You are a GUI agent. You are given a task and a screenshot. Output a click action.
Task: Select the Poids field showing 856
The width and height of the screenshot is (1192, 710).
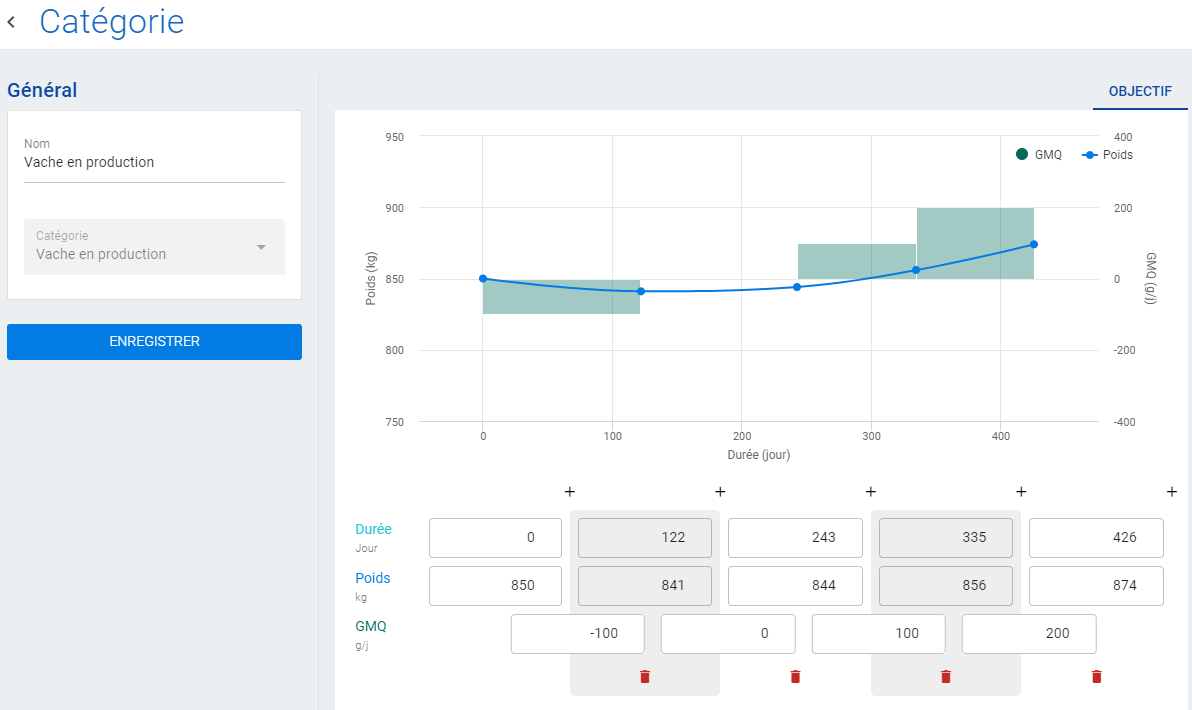pos(946,585)
